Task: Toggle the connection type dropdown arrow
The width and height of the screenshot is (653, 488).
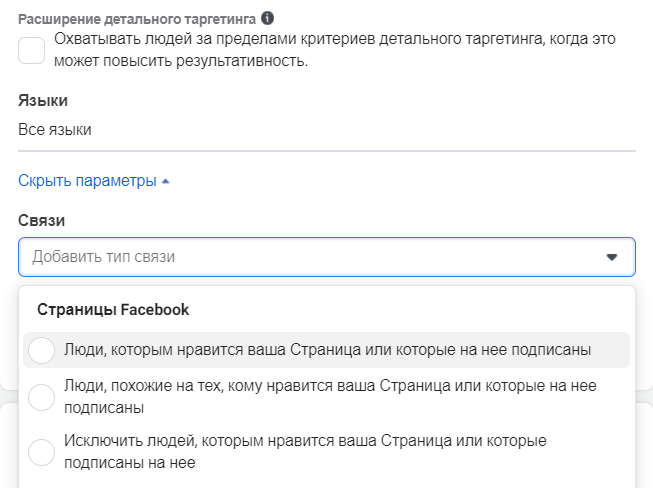Action: (x=612, y=257)
